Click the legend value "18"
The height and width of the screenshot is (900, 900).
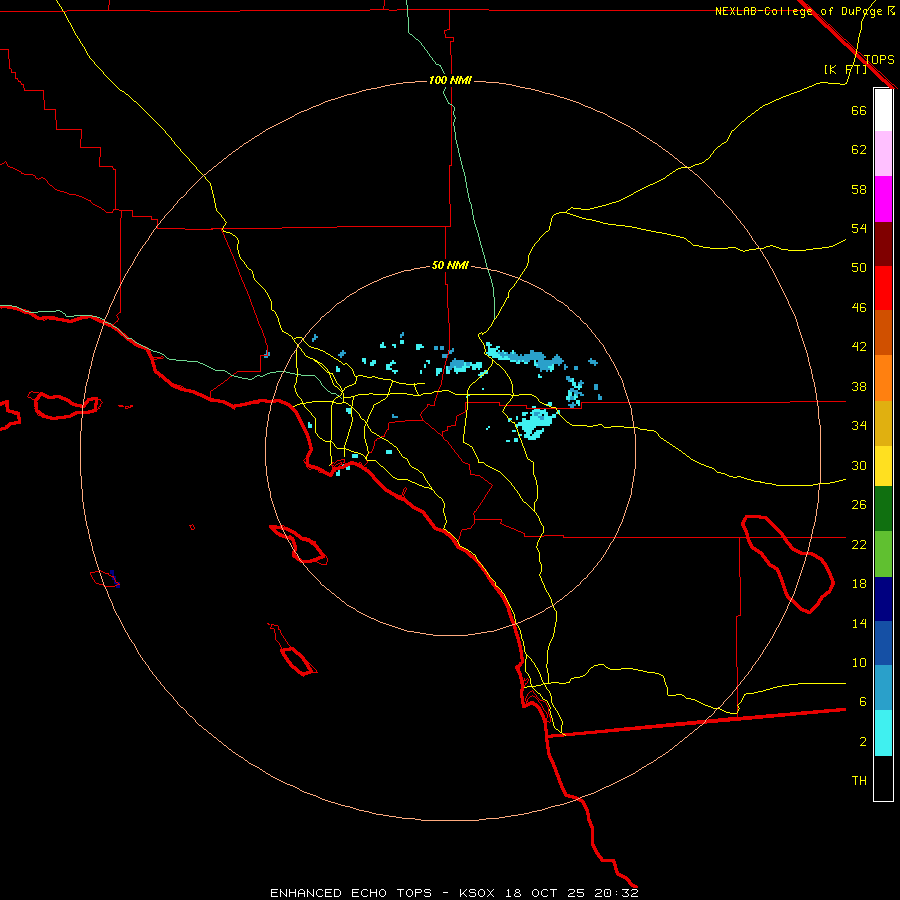click(x=859, y=584)
